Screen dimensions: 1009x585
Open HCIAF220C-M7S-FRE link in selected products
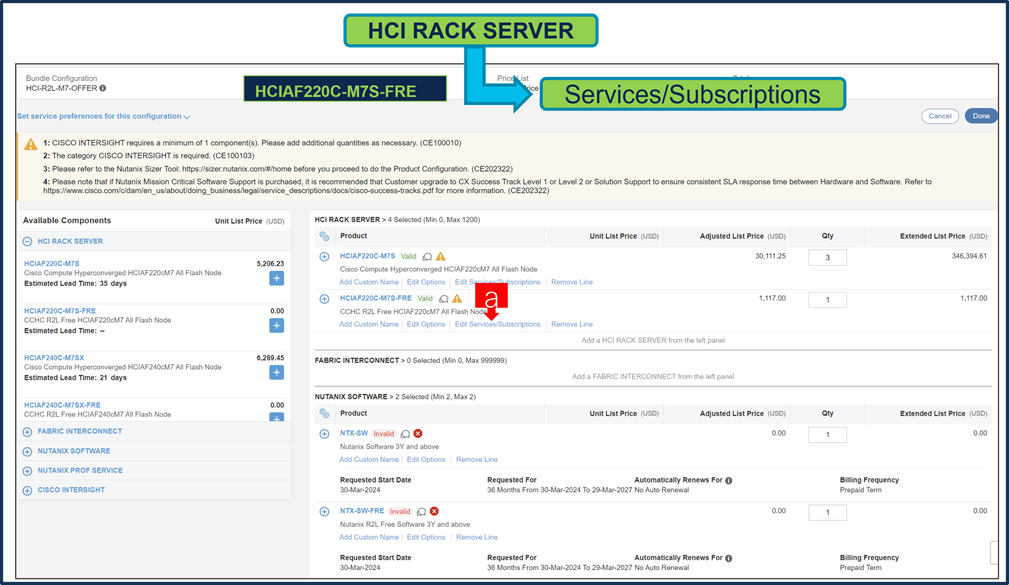[376, 299]
